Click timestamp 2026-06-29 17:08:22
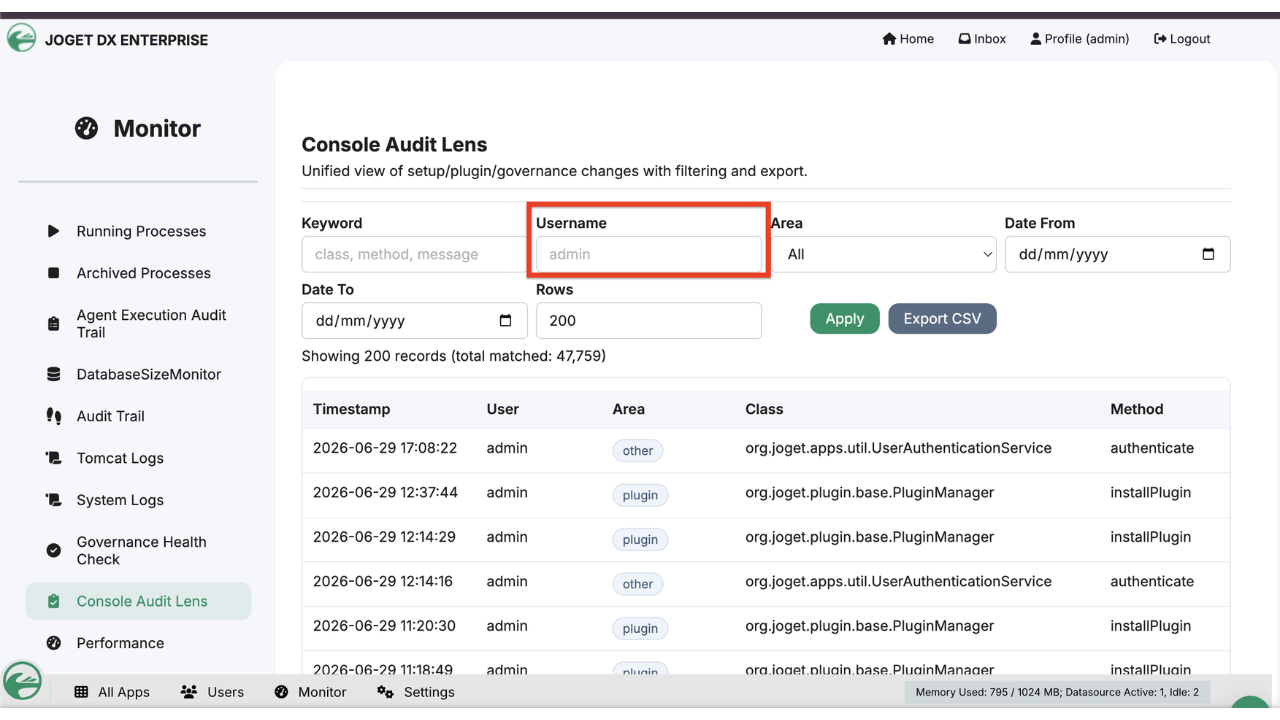 point(385,448)
